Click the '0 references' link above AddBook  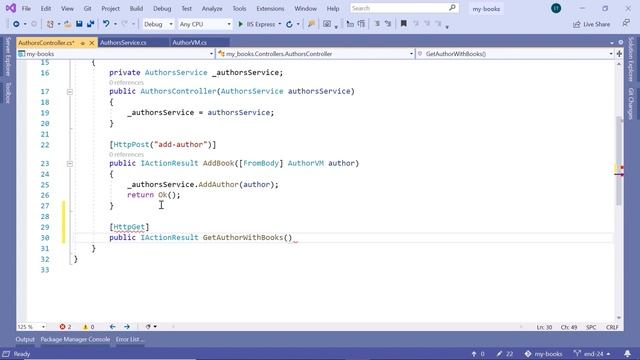pyautogui.click(x=126, y=155)
